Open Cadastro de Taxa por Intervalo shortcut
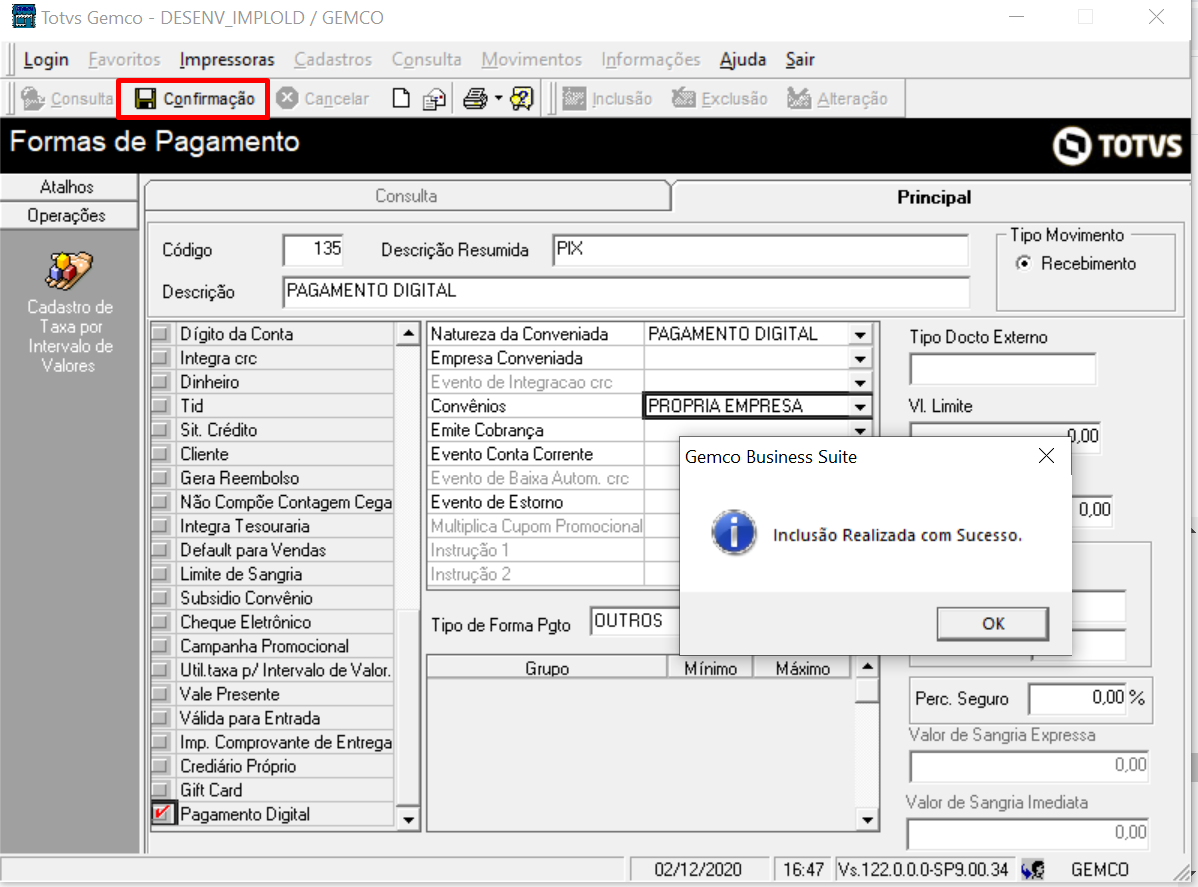This screenshot has height=887, width=1198. pos(70,312)
